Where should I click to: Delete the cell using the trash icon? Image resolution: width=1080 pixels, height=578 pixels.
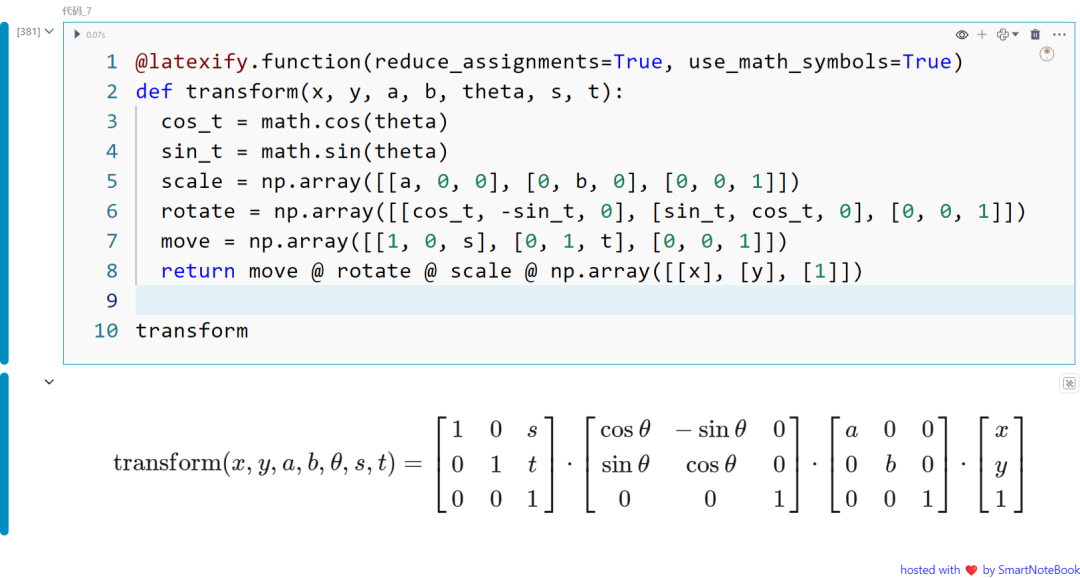pyautogui.click(x=1035, y=33)
